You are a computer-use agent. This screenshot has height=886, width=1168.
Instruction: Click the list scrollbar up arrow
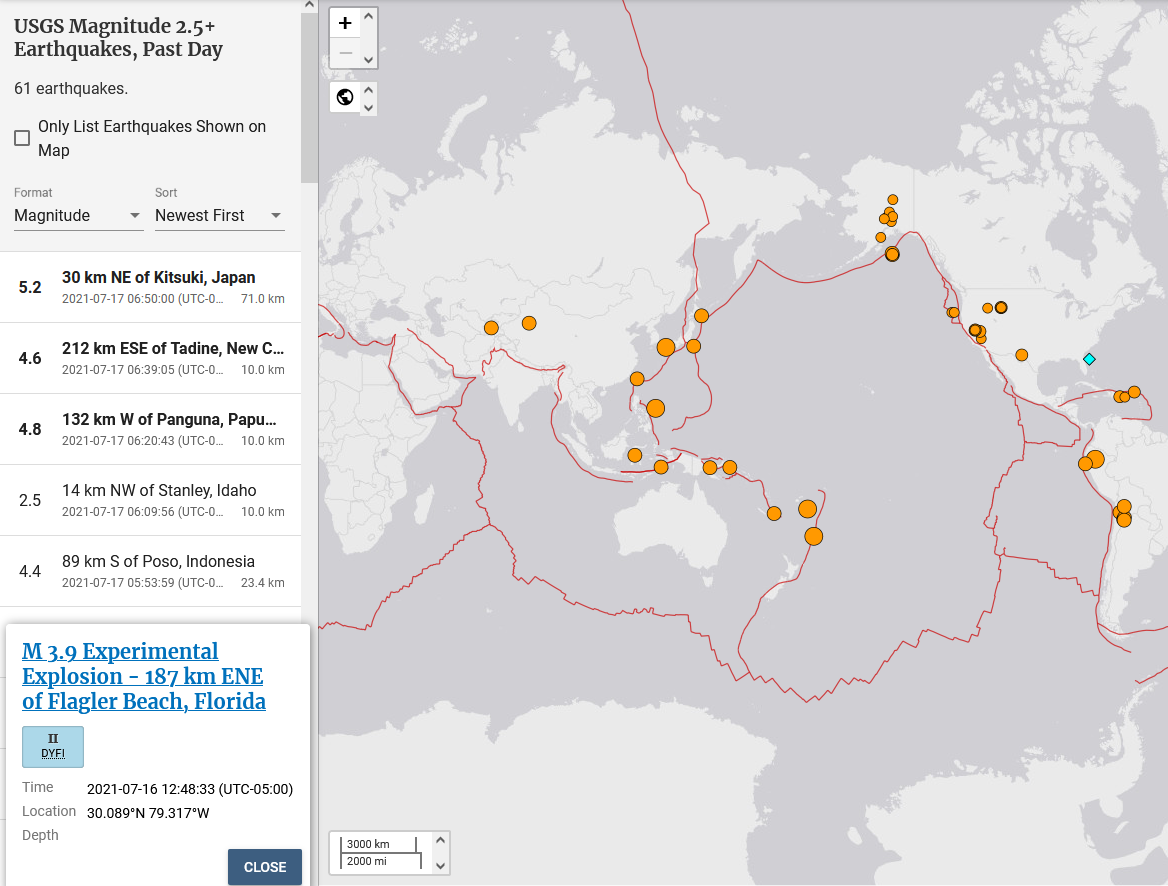pyautogui.click(x=309, y=5)
